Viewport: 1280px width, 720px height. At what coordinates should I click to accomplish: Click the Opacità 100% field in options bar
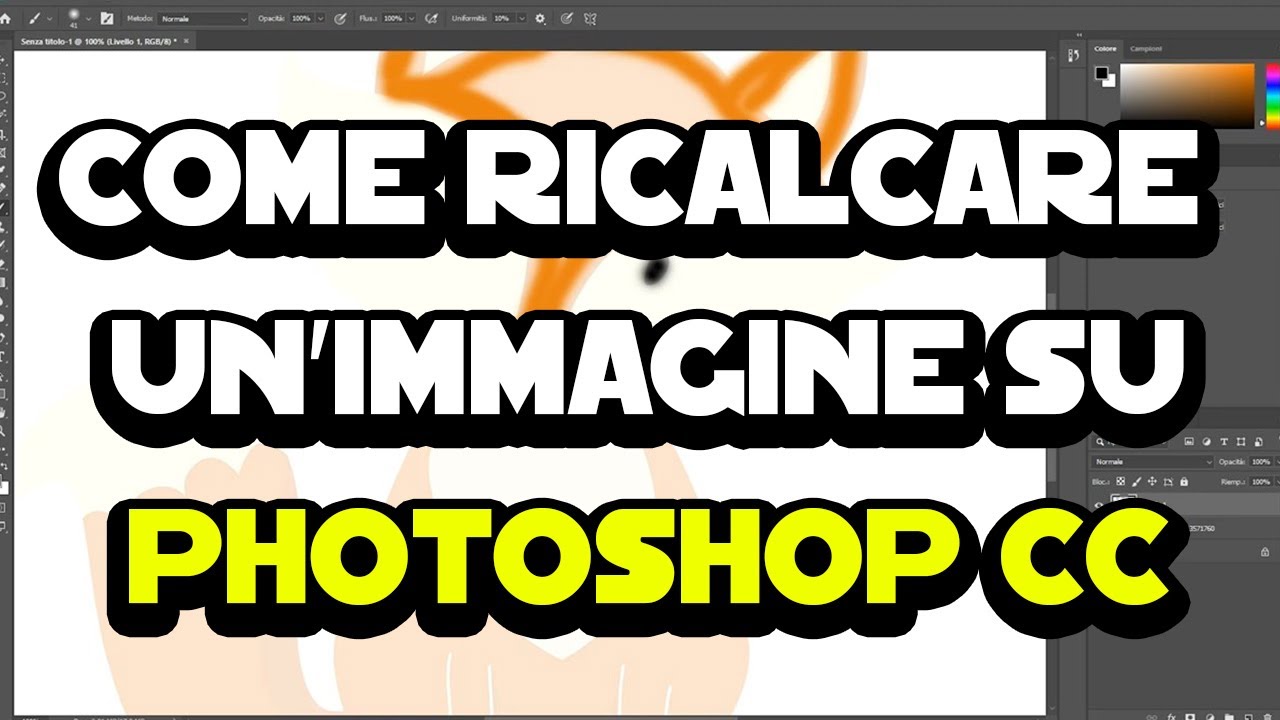pyautogui.click(x=301, y=19)
